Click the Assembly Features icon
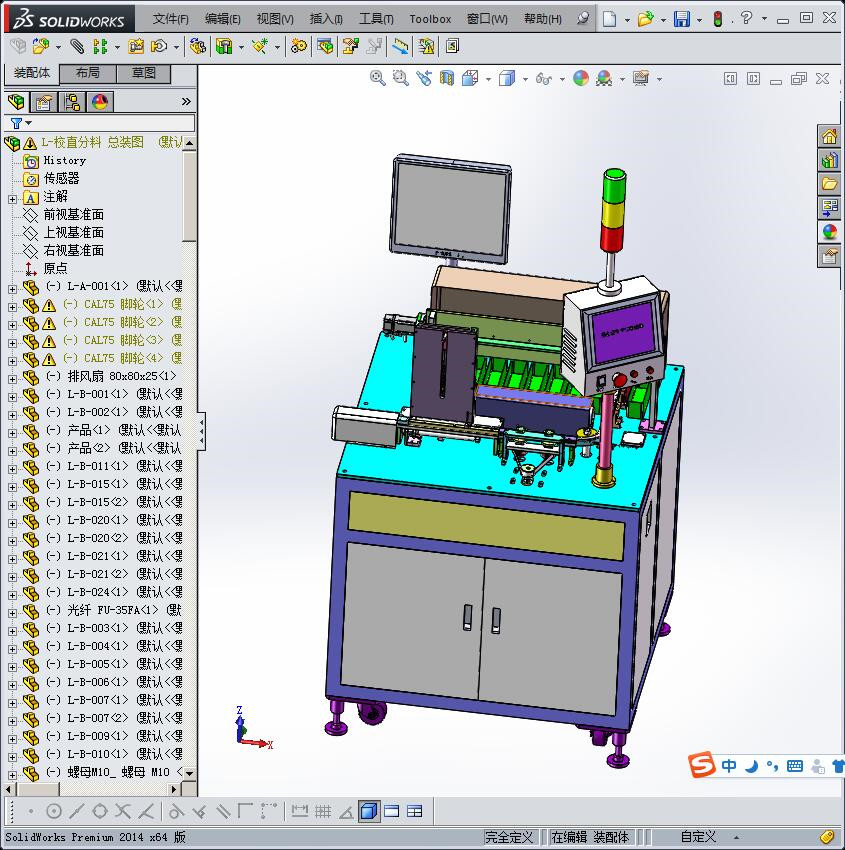845x850 pixels. click(x=224, y=47)
